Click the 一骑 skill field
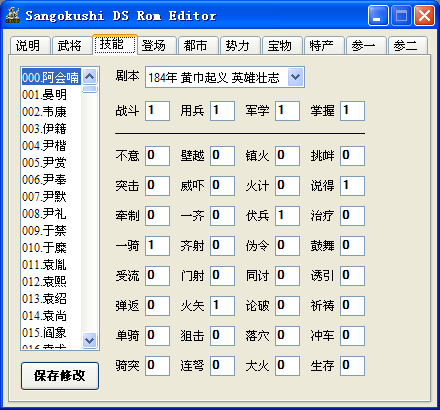The image size is (440, 410). tap(157, 246)
